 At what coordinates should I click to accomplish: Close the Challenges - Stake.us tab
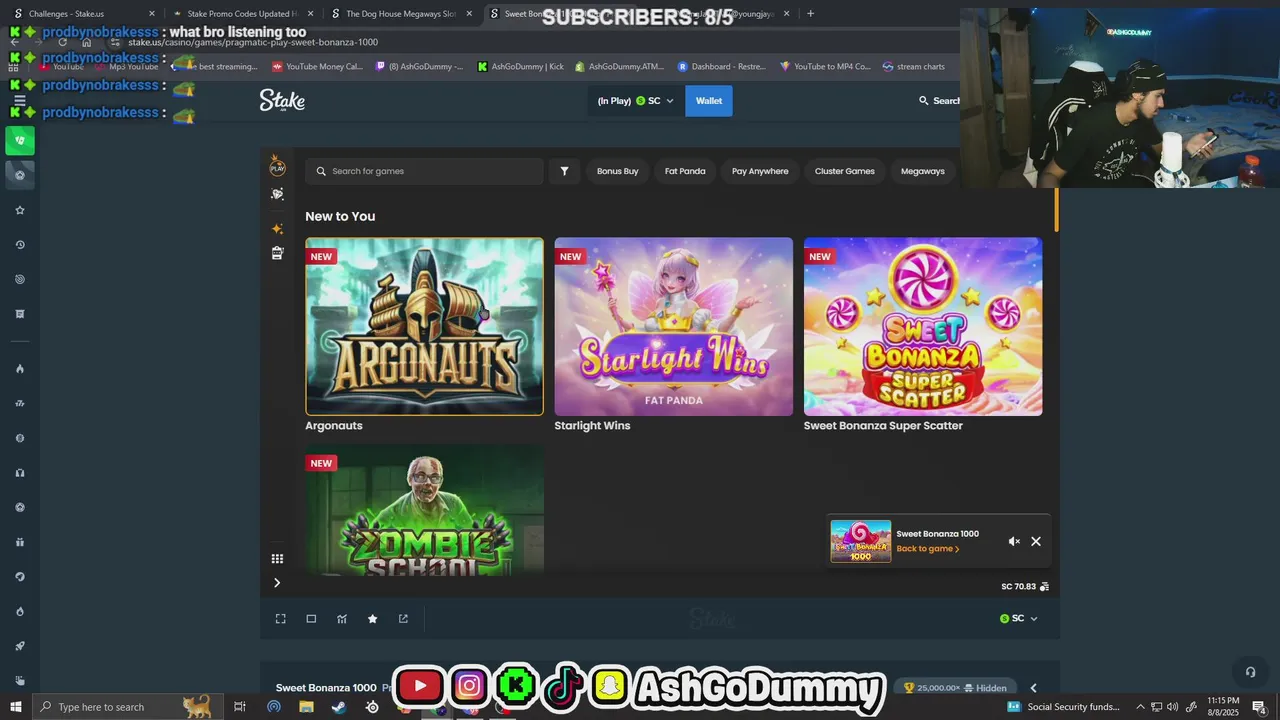coord(152,14)
